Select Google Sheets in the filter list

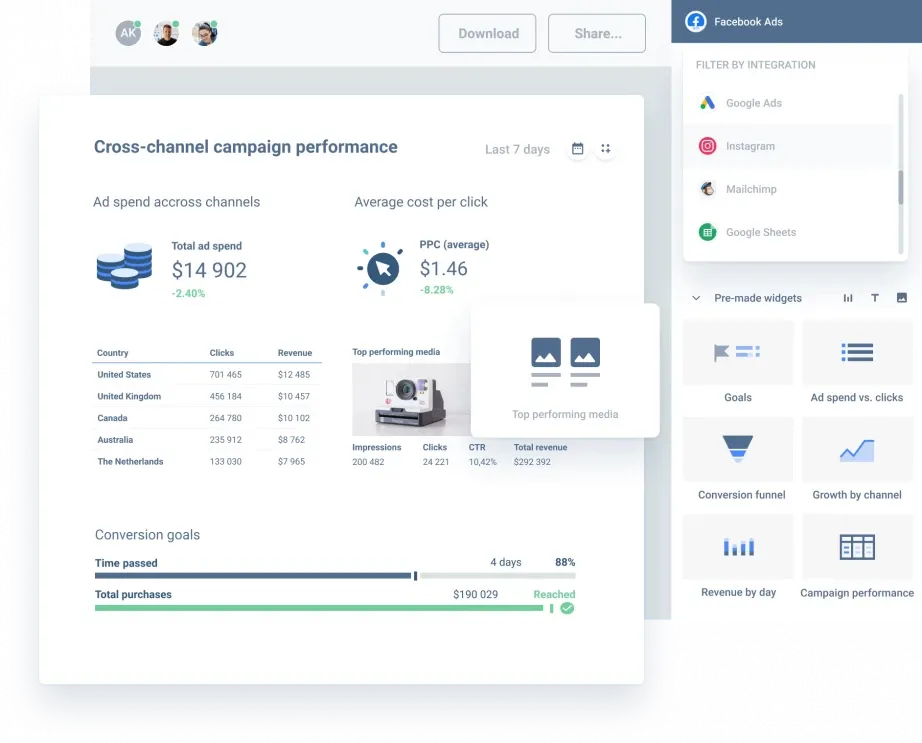click(x=757, y=232)
